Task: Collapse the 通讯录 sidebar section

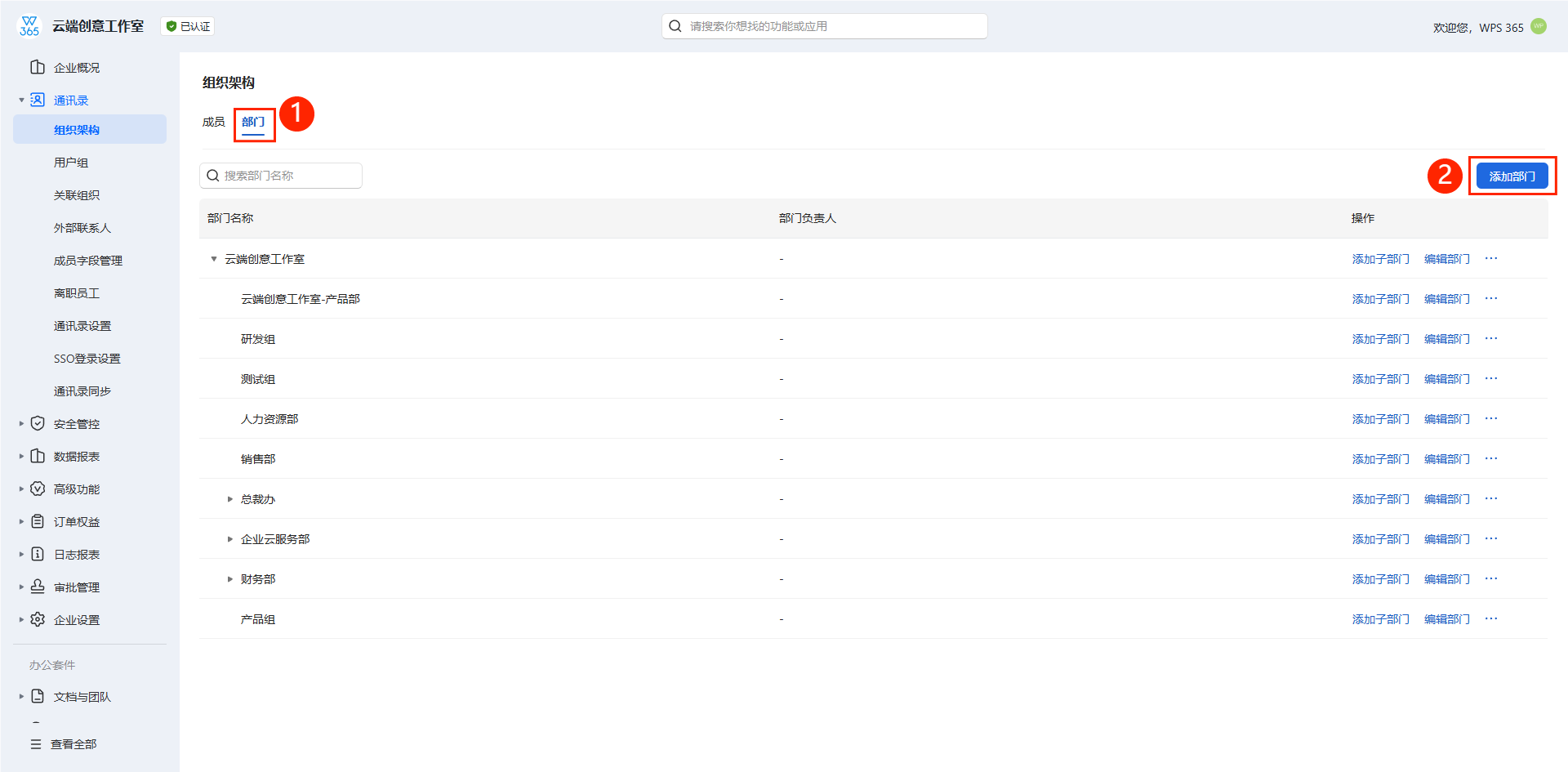Action: click(x=21, y=100)
